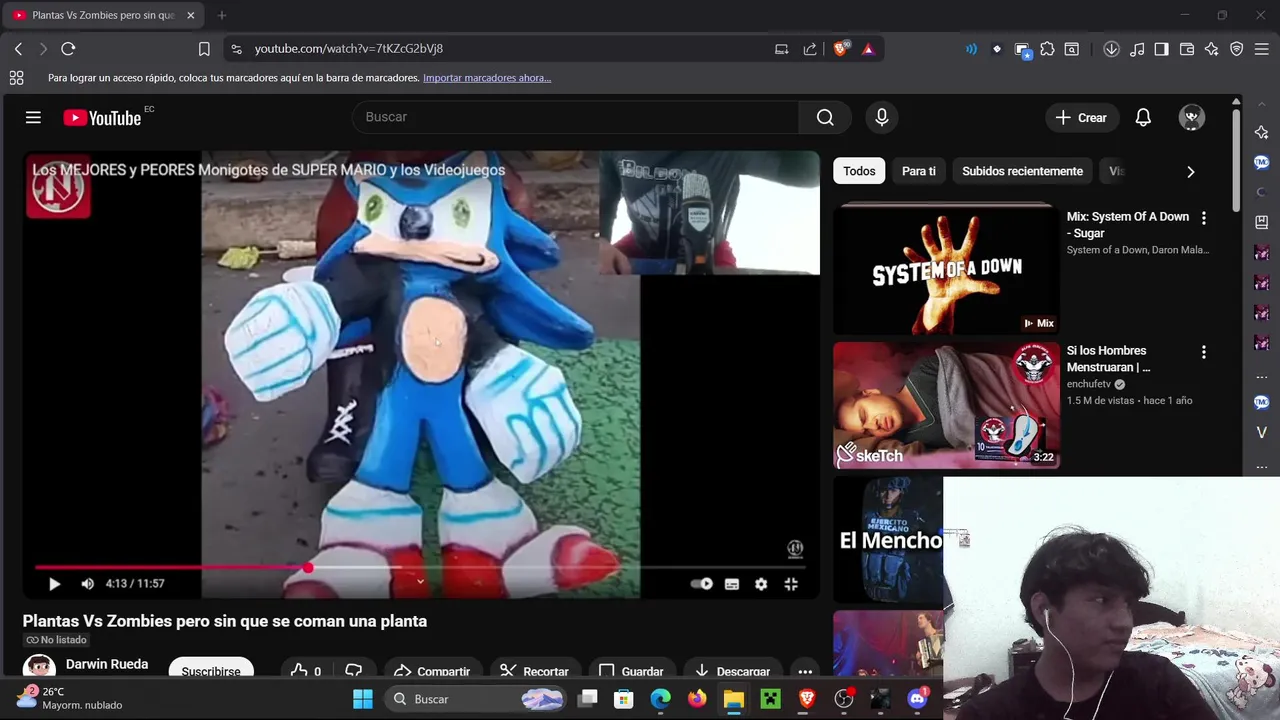
Task: Open the Darwin Rueda channel name
Action: pyautogui.click(x=107, y=664)
